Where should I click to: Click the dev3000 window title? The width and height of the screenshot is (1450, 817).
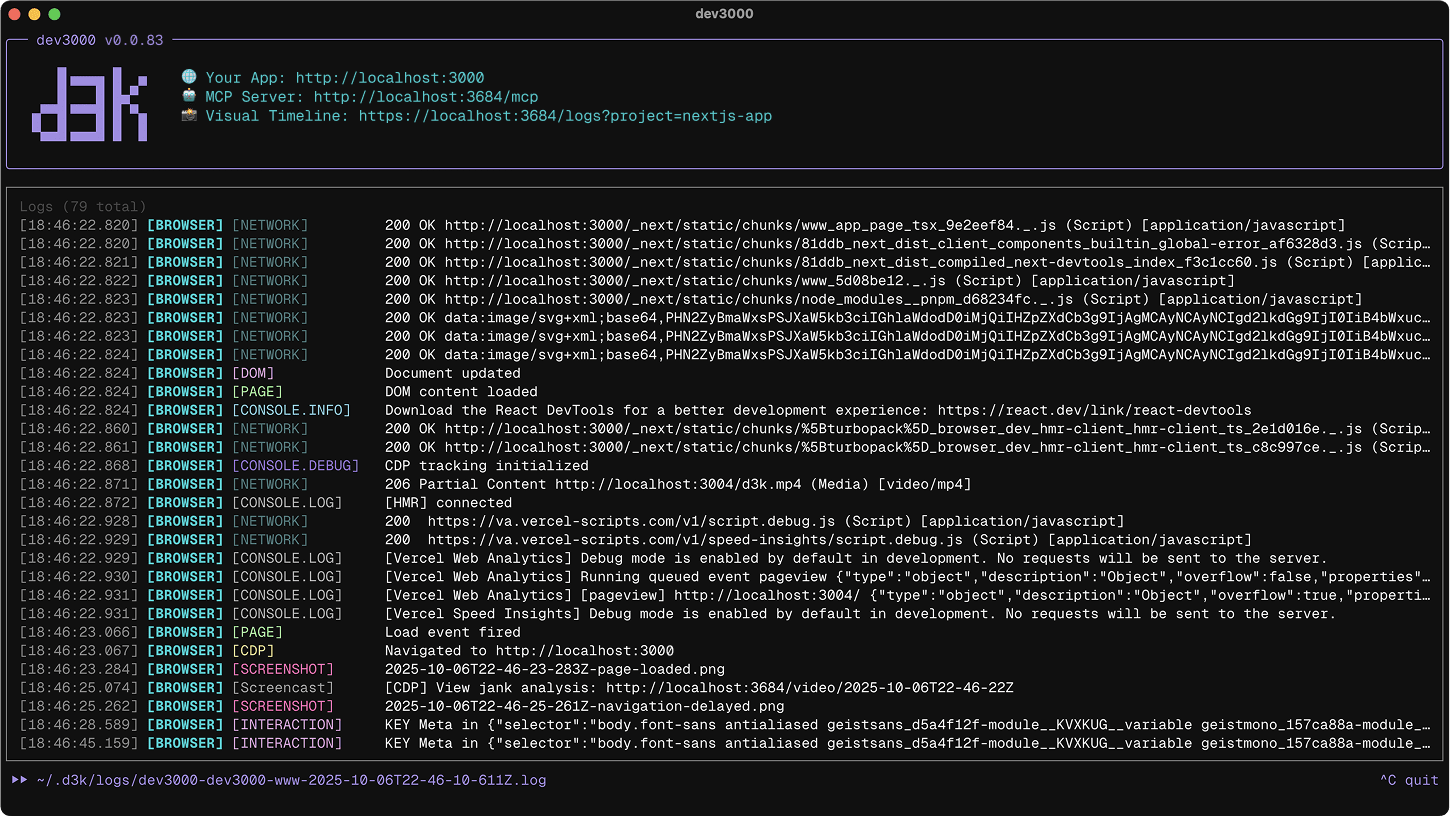(x=723, y=13)
